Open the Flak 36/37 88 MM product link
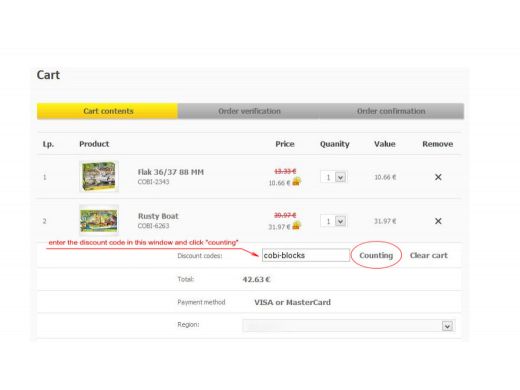The height and width of the screenshot is (390, 520). point(171,172)
